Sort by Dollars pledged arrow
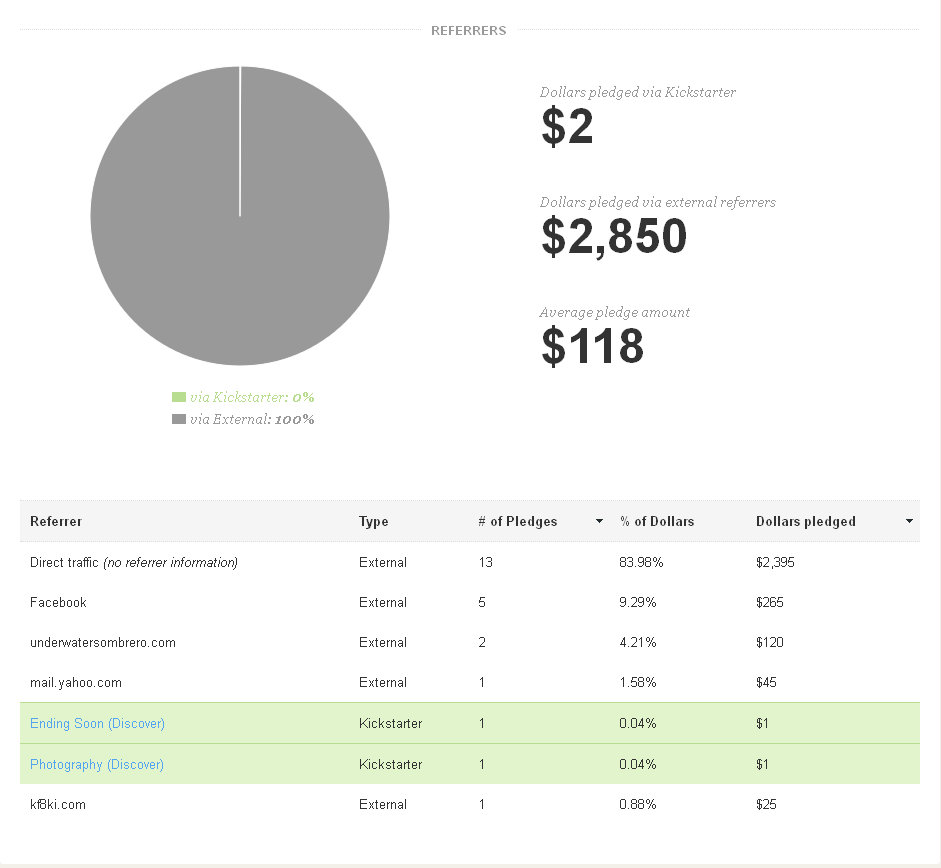Image resolution: width=941 pixels, height=868 pixels. pos(909,521)
